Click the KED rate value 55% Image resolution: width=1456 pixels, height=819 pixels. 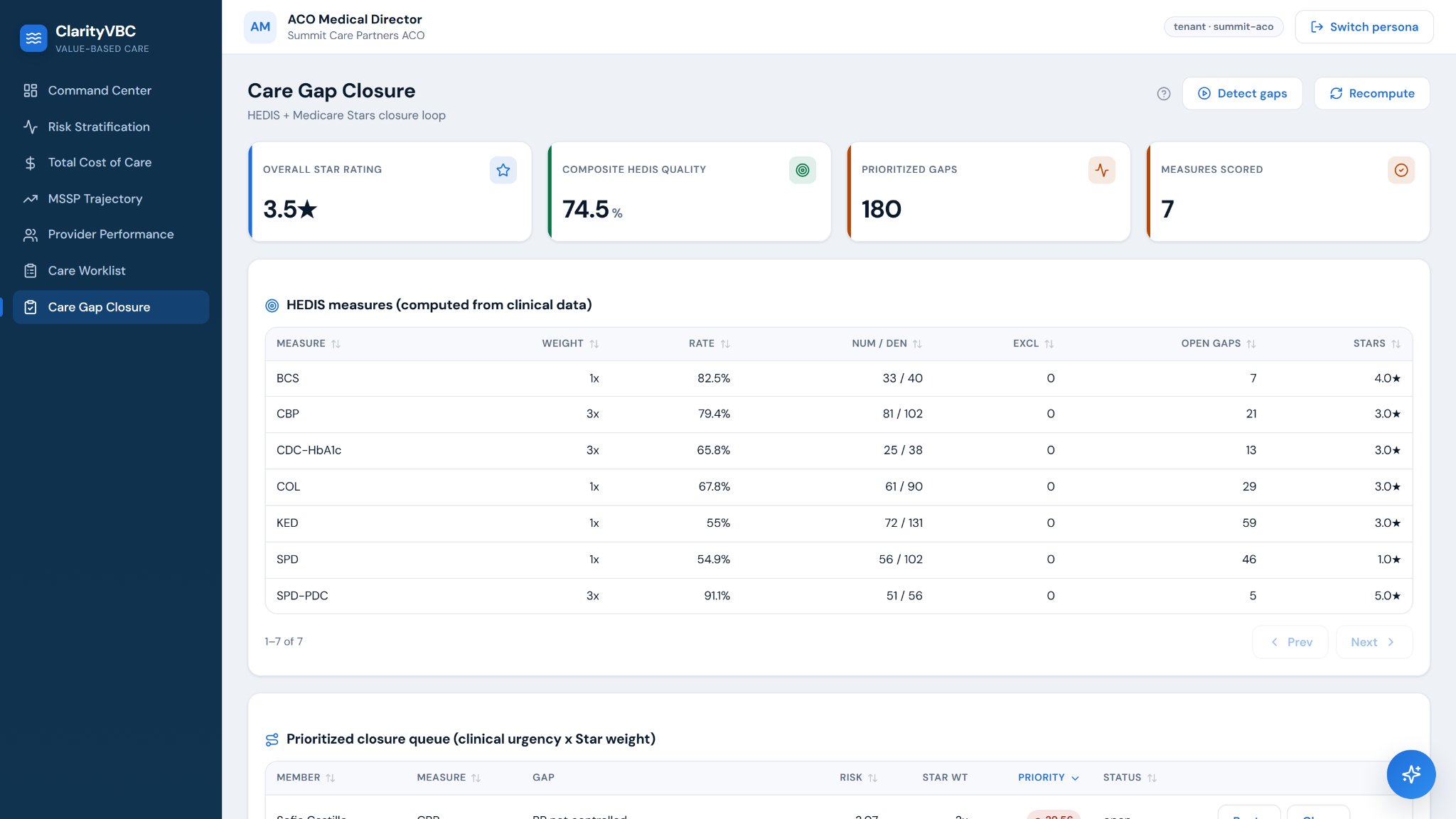tap(718, 523)
